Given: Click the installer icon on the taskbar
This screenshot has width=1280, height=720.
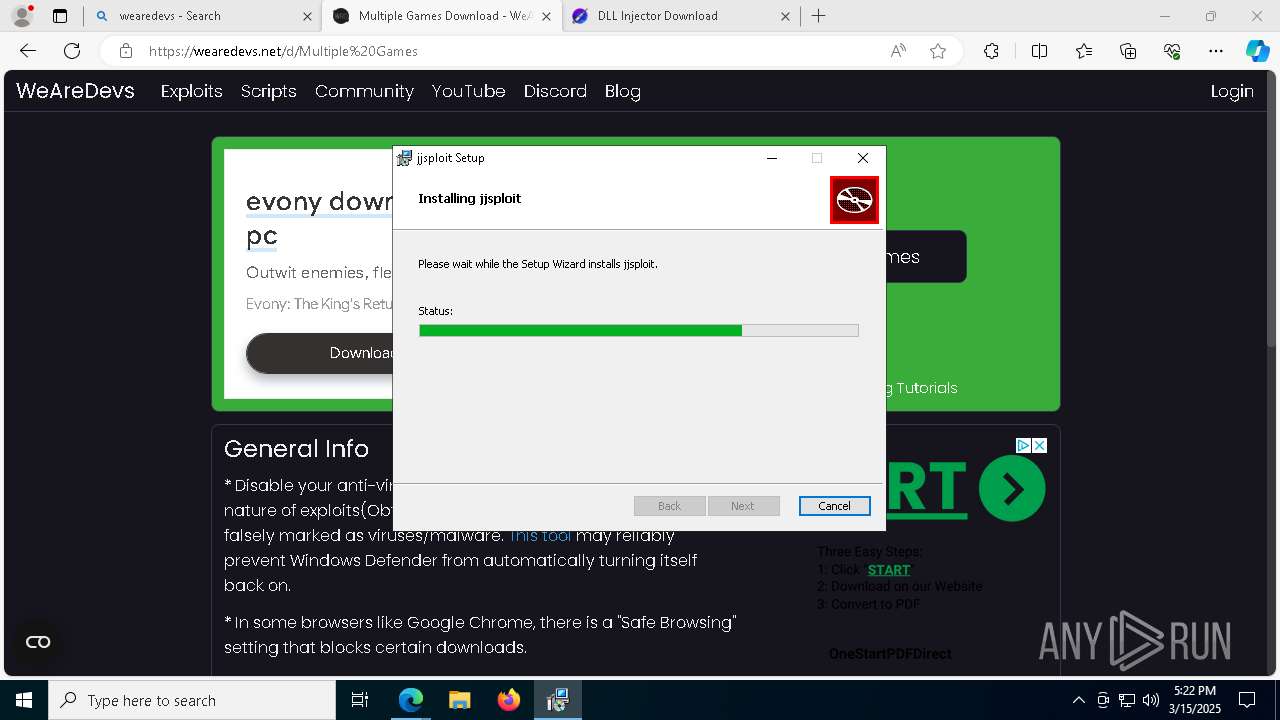Looking at the screenshot, I should (x=557, y=700).
